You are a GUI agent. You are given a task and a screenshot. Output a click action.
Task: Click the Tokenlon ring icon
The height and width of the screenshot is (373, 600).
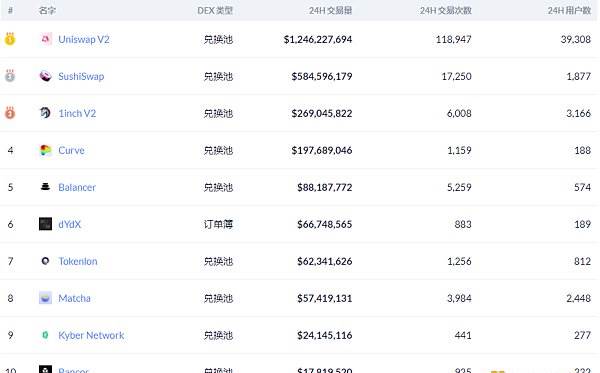click(46, 261)
